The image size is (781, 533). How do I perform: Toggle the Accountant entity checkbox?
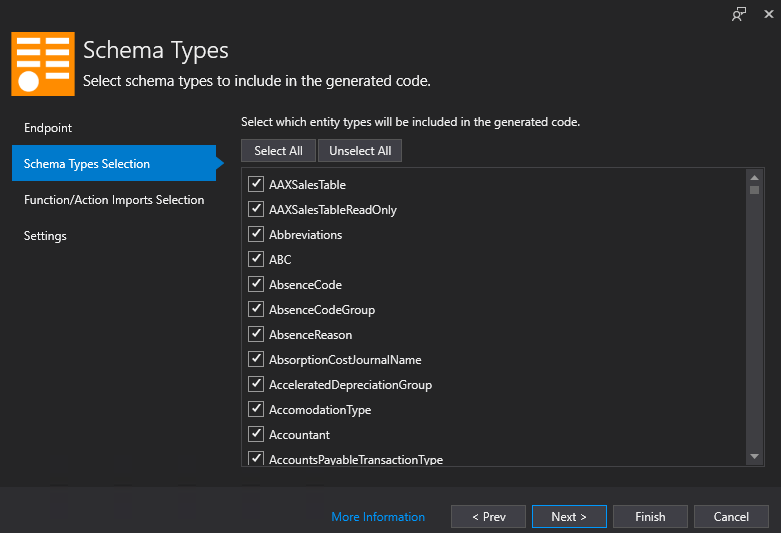tap(256, 434)
